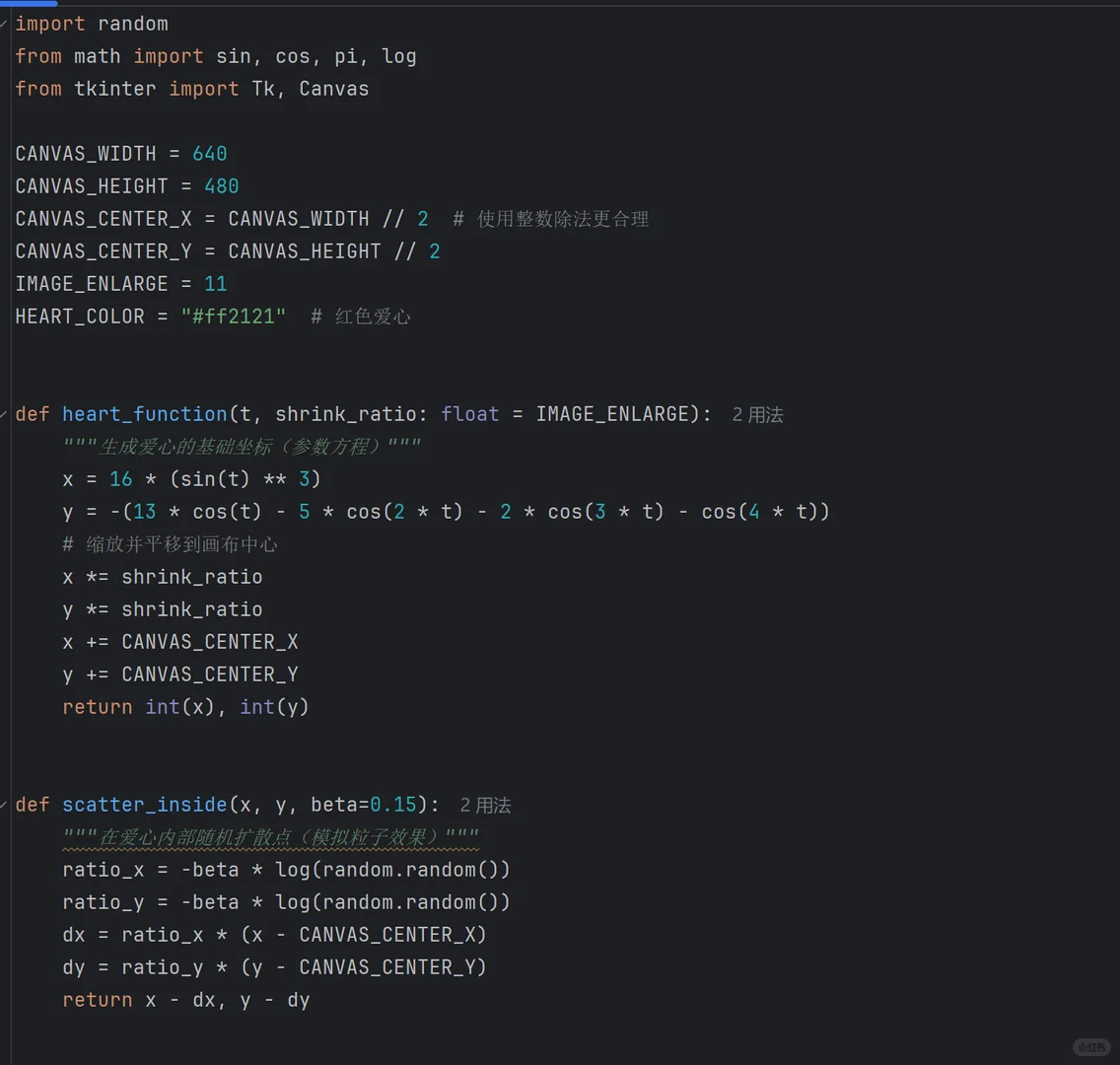
Task: Click line 'x += CANVAS_CENTER_X'
Action: coord(180,642)
